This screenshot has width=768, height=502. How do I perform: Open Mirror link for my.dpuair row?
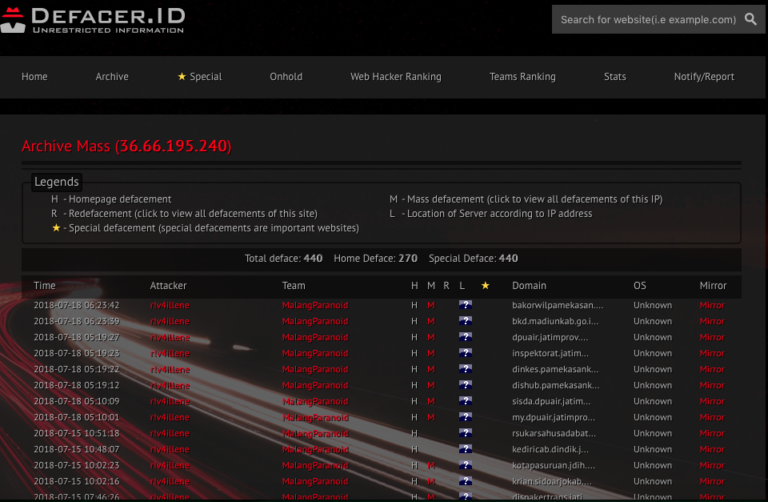click(712, 417)
